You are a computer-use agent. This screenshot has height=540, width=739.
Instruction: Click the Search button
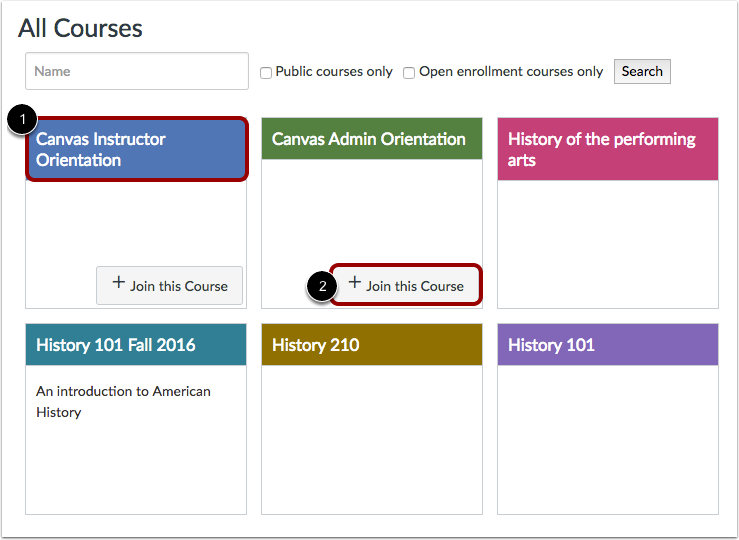[x=642, y=72]
